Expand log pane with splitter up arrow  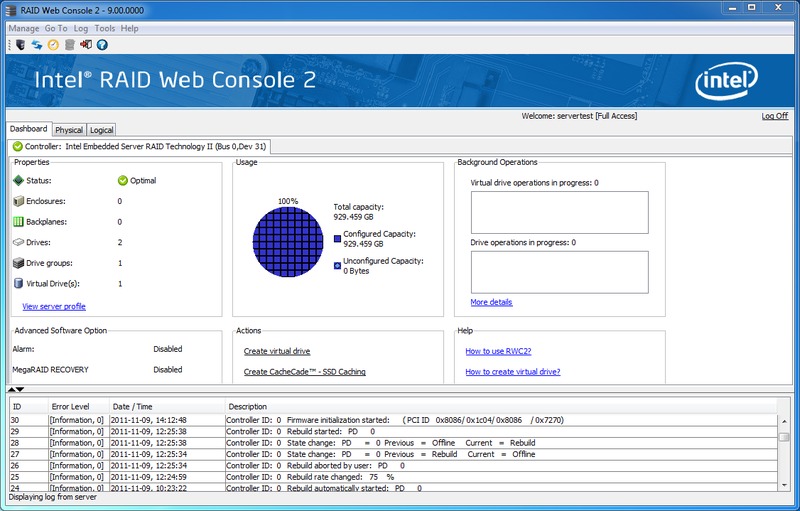coord(12,389)
